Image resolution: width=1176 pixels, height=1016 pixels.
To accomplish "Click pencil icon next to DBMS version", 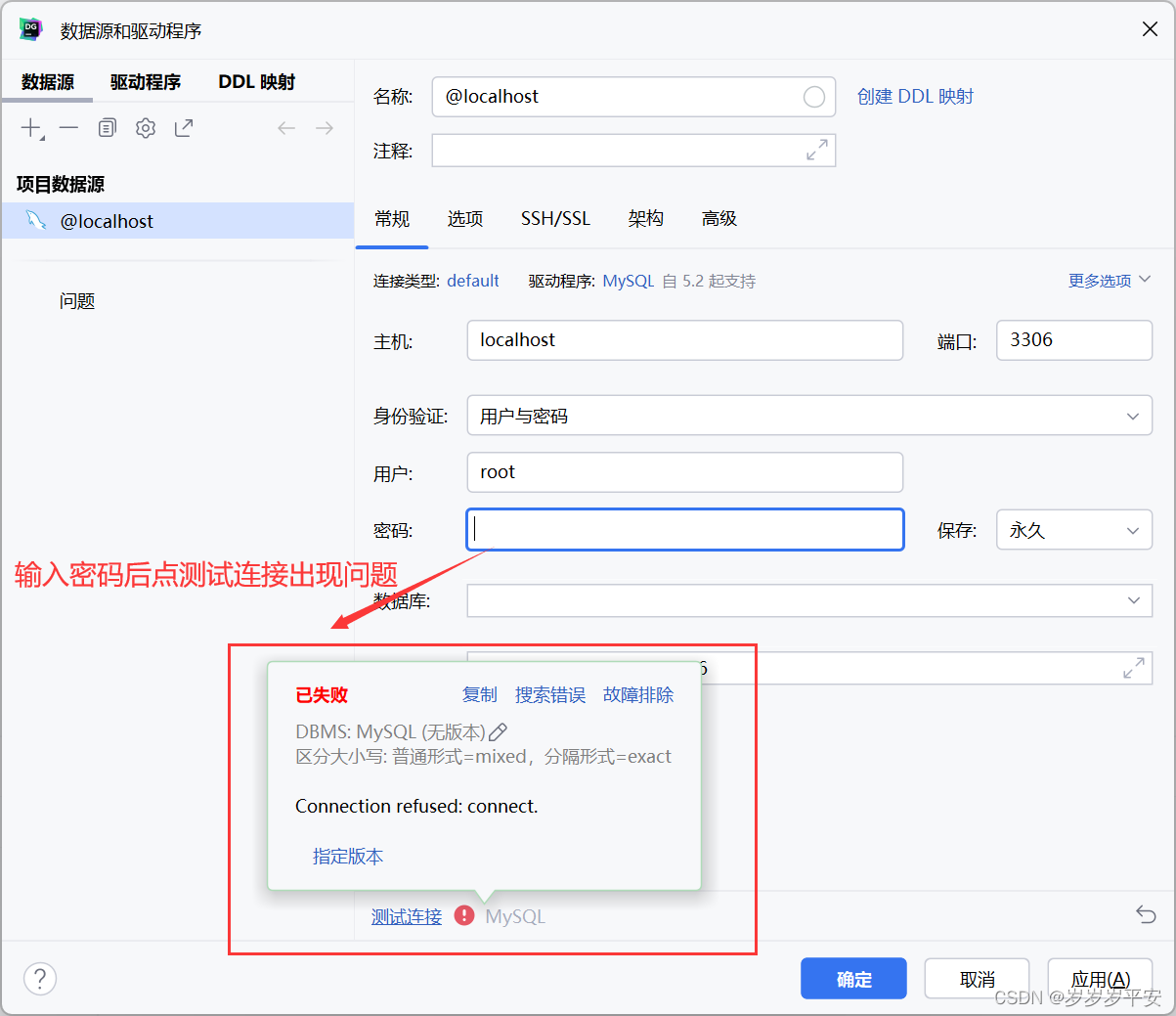I will pos(498,732).
